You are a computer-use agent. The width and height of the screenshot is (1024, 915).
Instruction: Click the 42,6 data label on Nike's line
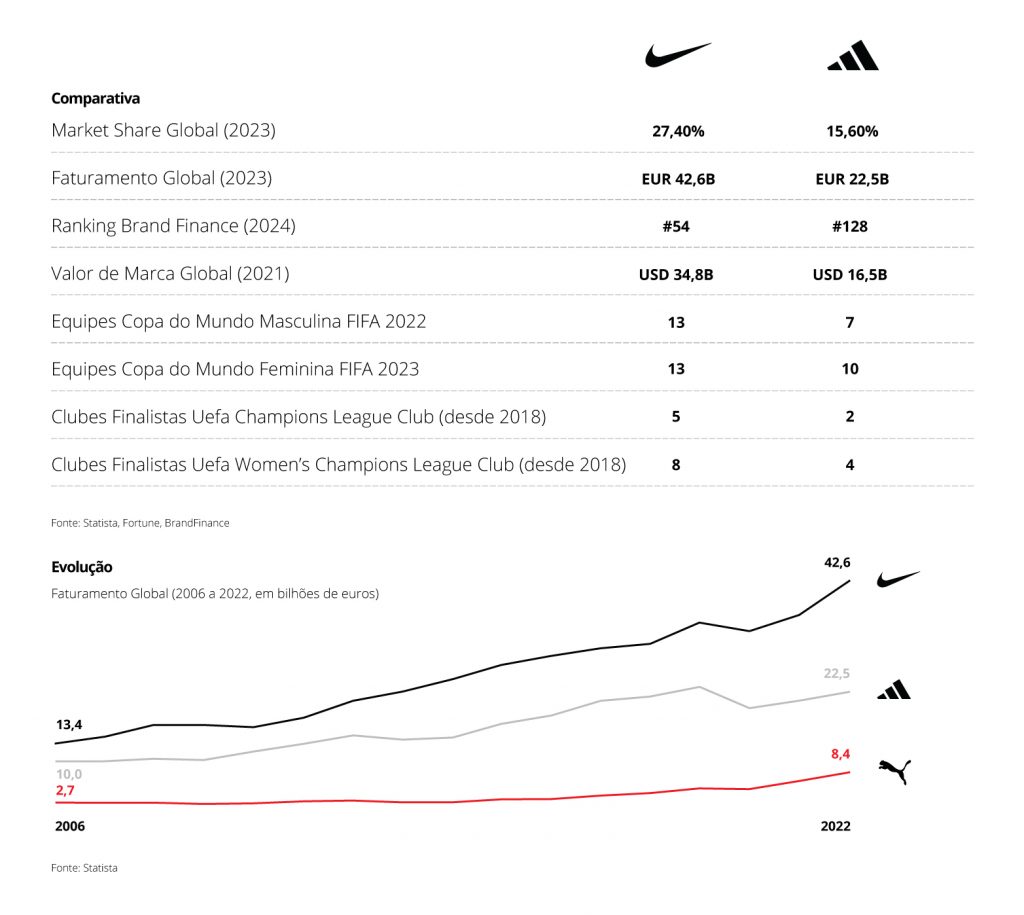836,562
